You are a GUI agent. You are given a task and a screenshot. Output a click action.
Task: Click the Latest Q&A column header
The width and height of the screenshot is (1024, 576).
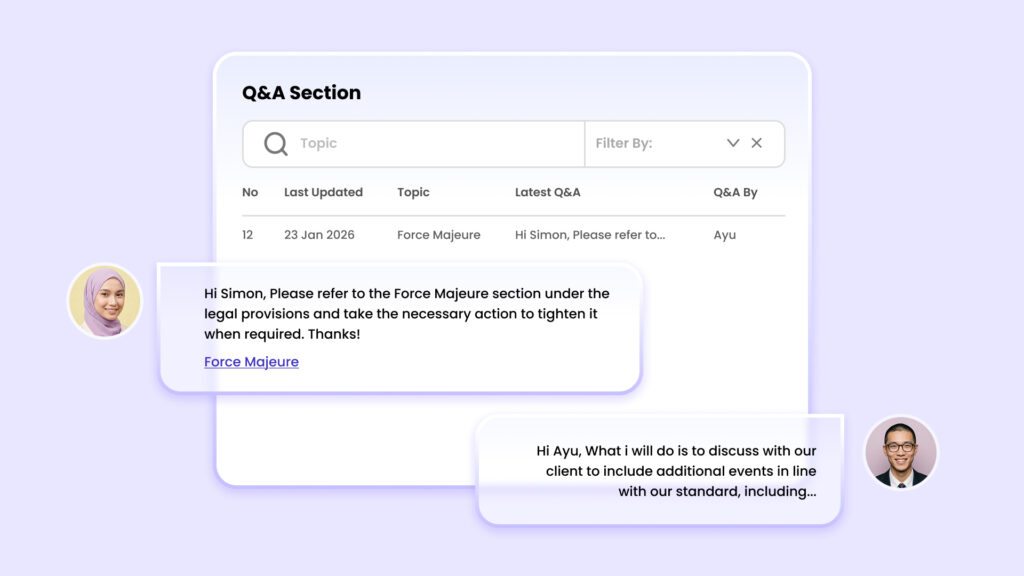pos(547,192)
